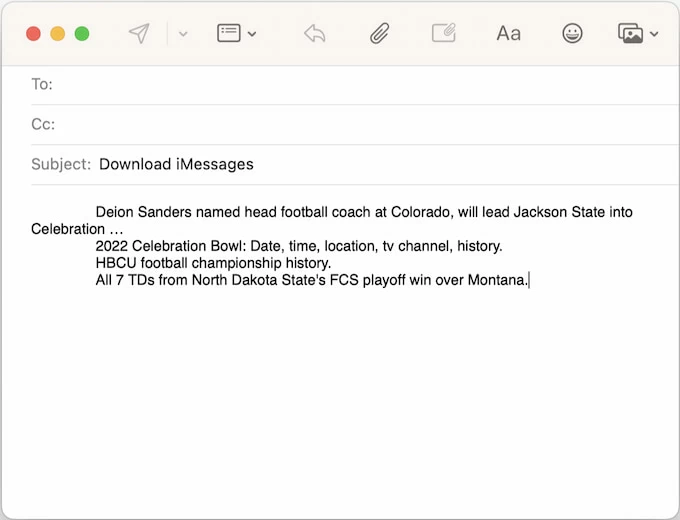Click into the To recipient field

(360, 84)
